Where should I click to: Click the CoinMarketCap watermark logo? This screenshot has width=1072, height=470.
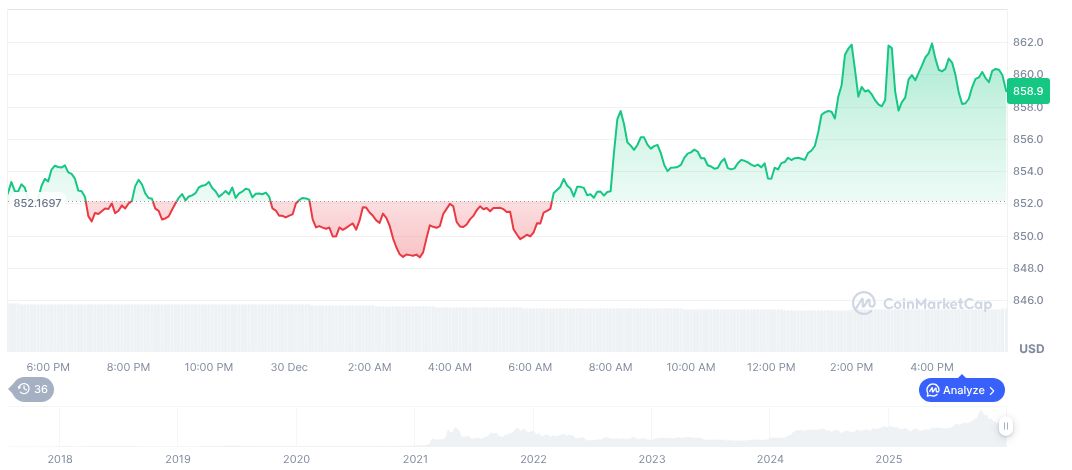864,303
